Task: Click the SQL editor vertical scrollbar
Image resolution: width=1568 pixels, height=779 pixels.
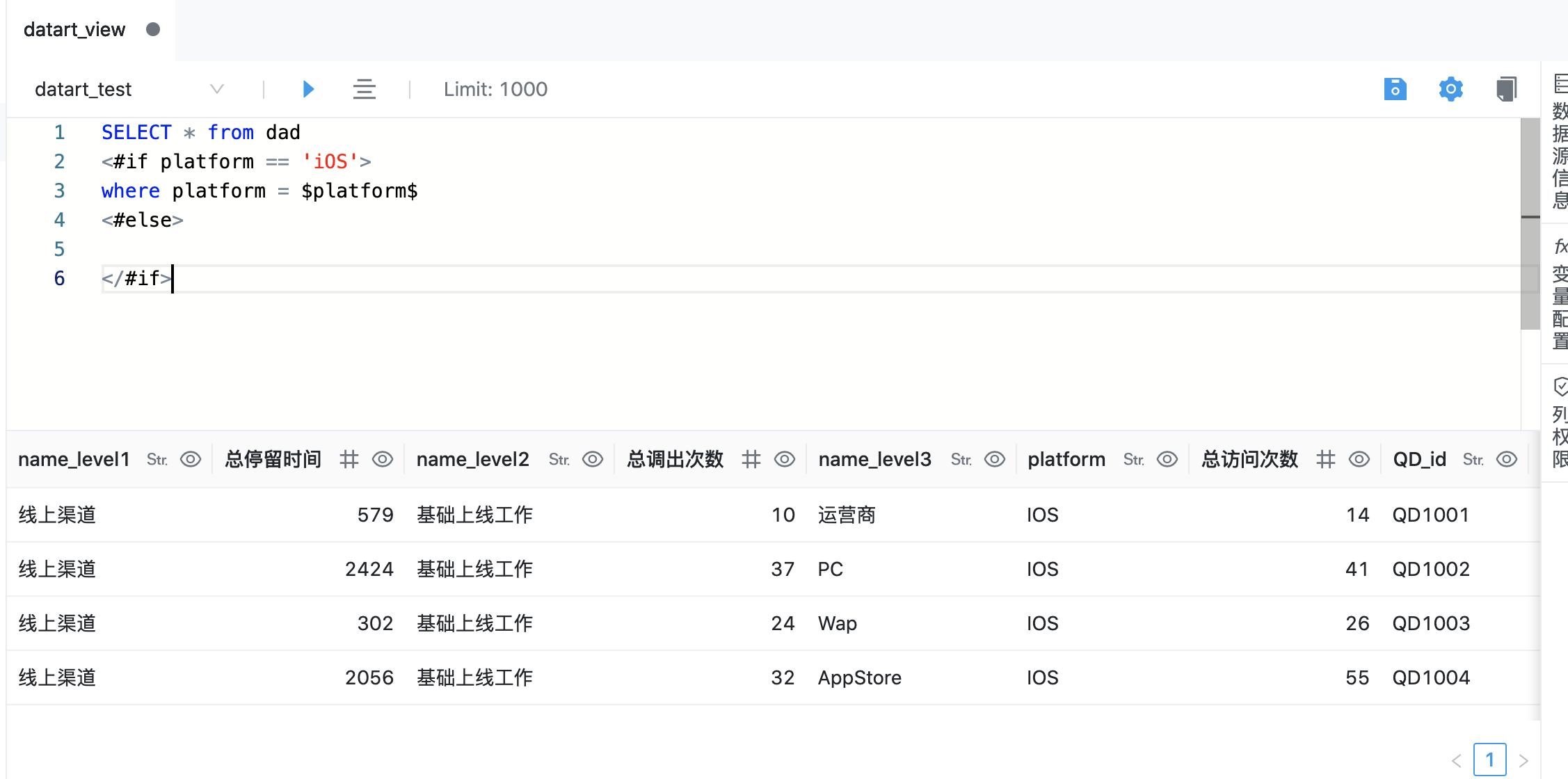Action: point(1530,224)
